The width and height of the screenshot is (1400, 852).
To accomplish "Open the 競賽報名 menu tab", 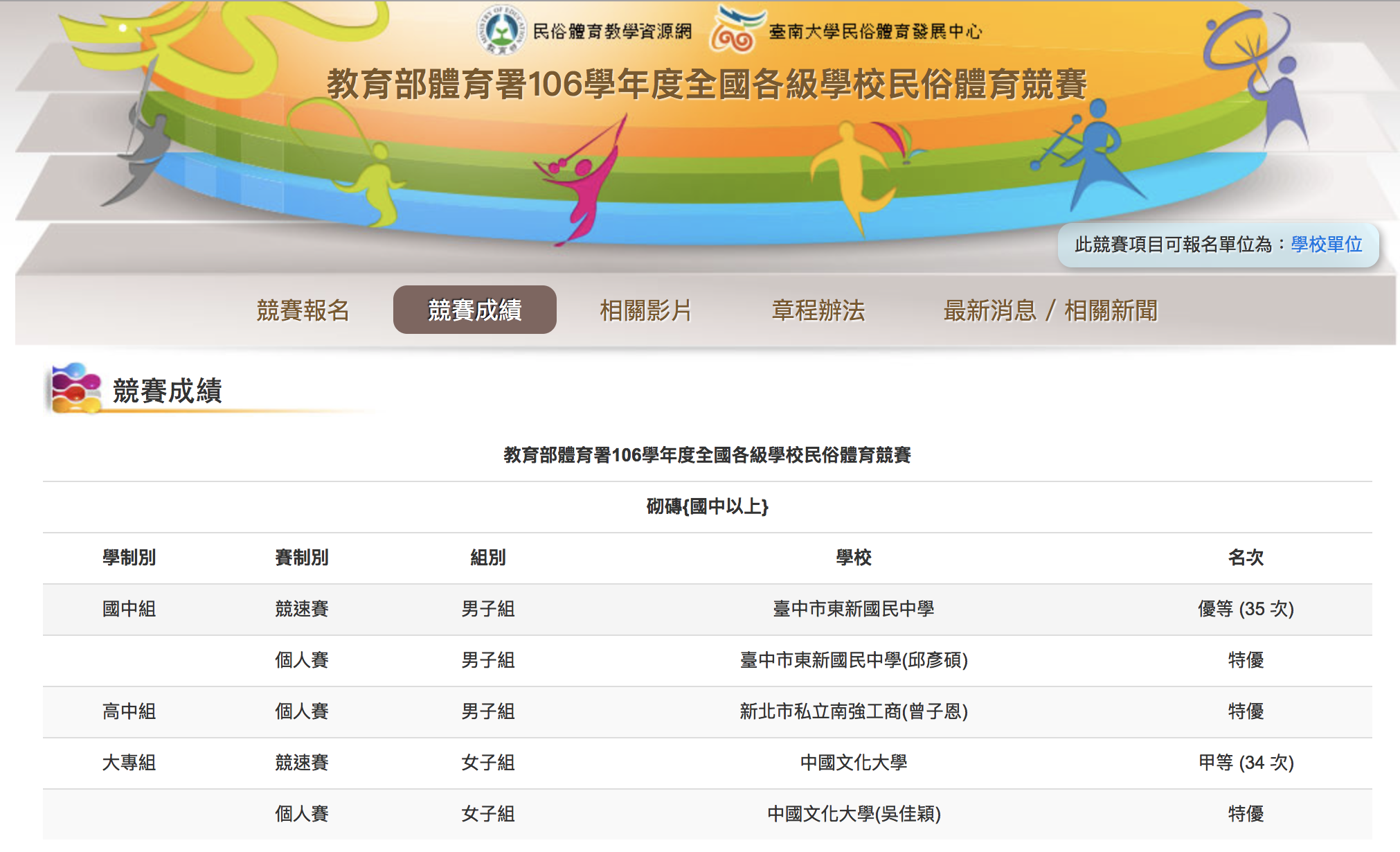I will [303, 310].
